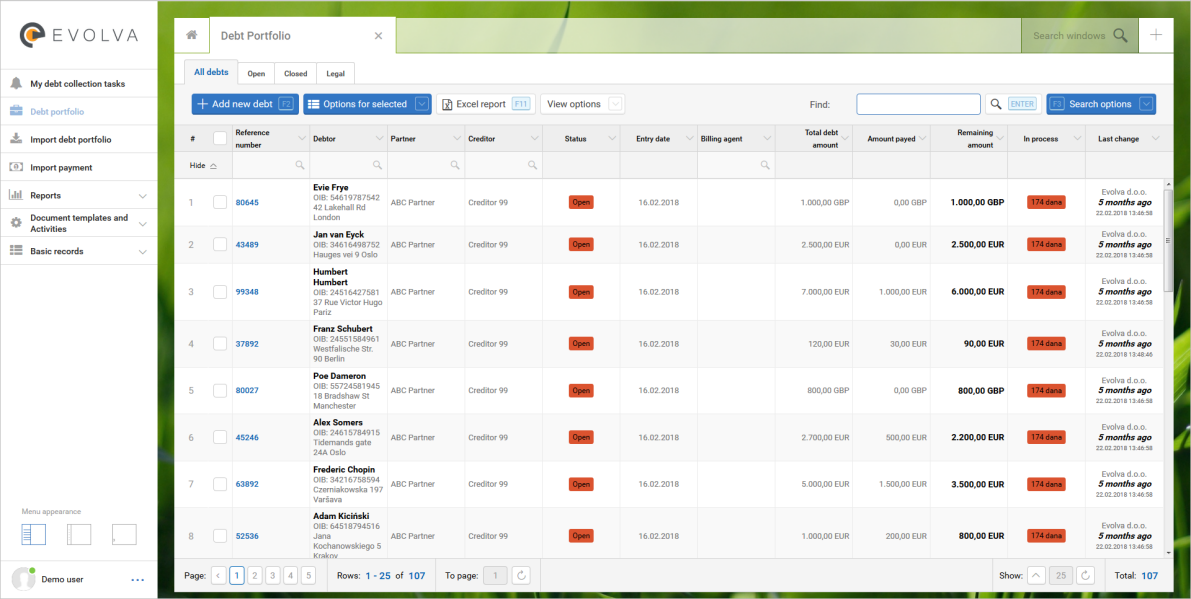
Task: Open the Entry date column dropdown arrow
Action: 689,139
